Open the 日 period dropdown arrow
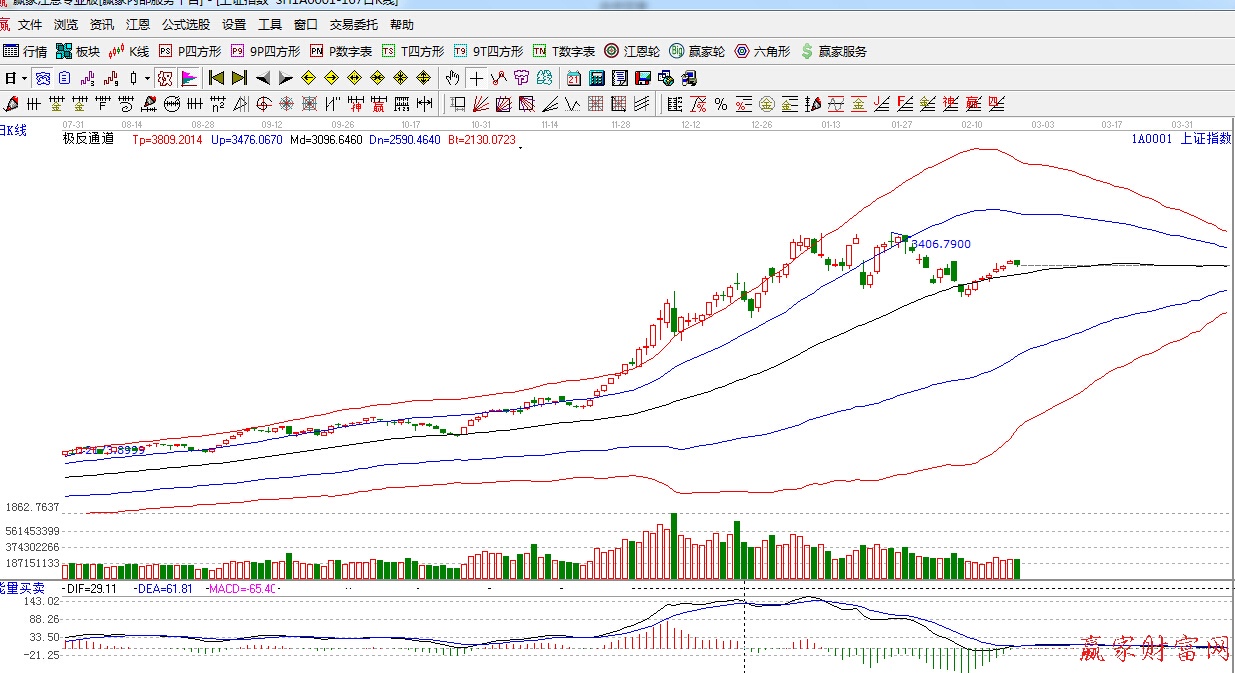This screenshot has width=1235, height=673. tap(24, 78)
